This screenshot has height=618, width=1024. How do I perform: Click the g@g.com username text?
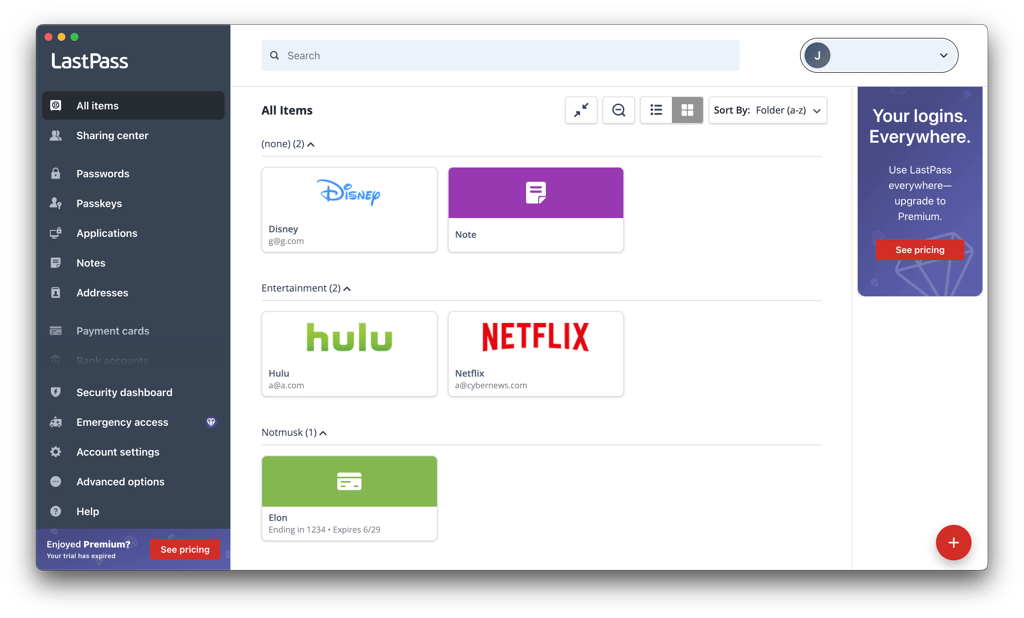click(x=286, y=241)
